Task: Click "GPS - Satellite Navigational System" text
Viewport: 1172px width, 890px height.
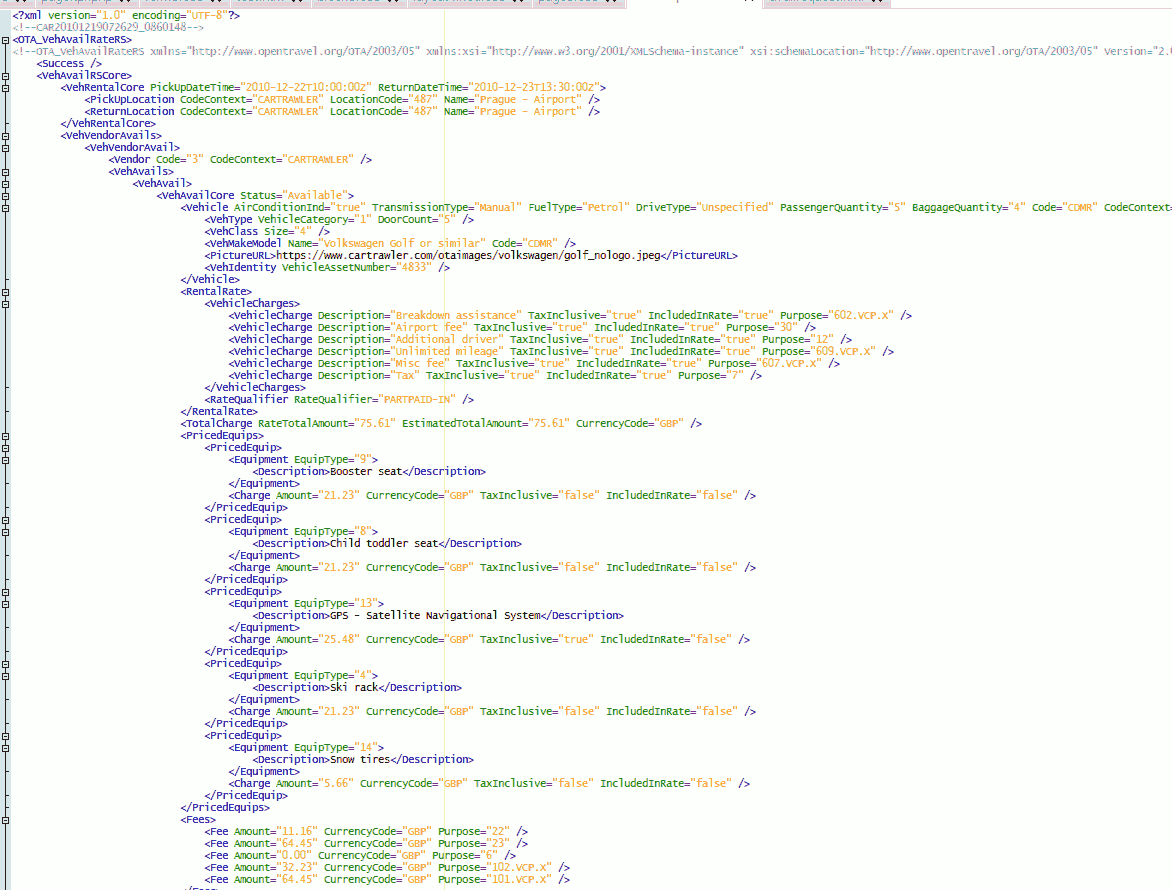Action: (x=434, y=616)
